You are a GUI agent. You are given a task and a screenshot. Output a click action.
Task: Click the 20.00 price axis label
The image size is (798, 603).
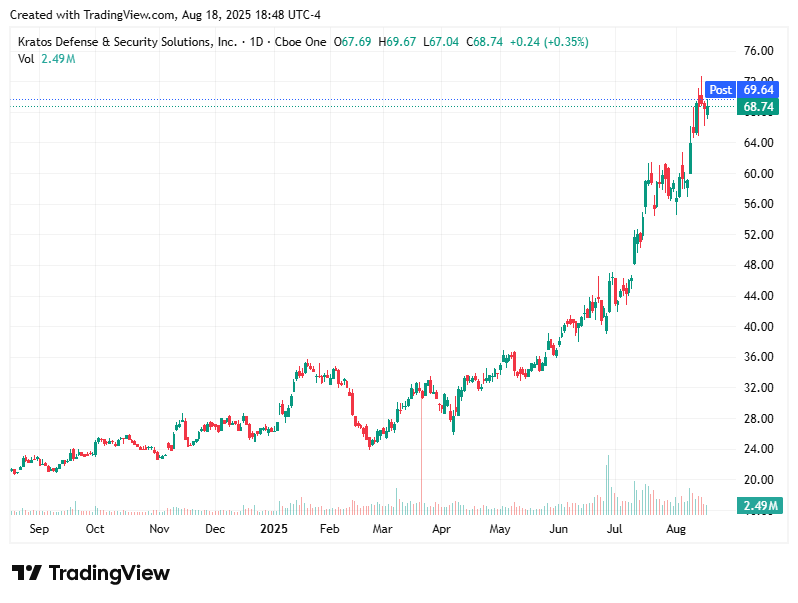pyautogui.click(x=758, y=480)
